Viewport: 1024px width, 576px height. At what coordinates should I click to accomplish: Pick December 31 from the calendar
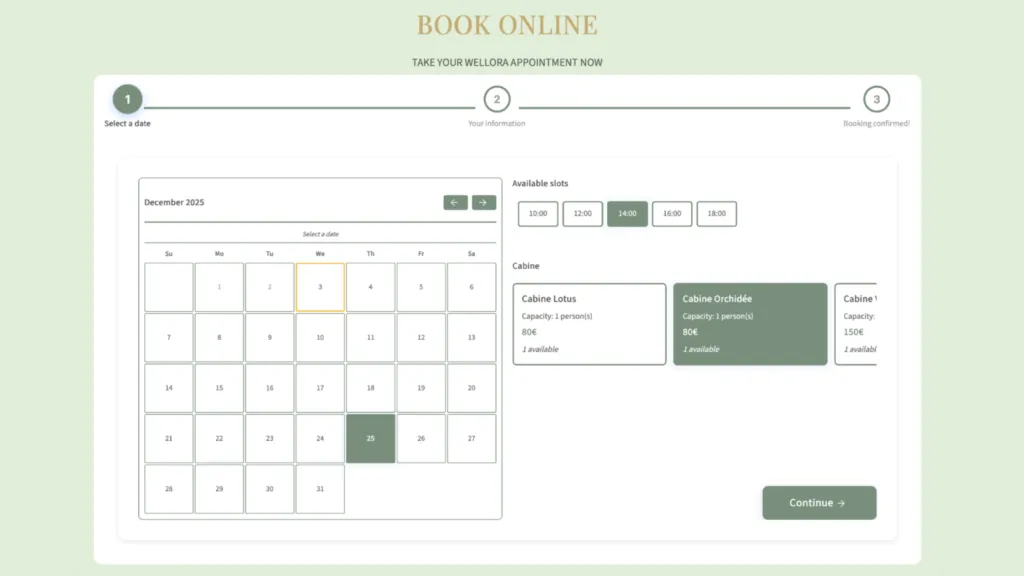[320, 489]
